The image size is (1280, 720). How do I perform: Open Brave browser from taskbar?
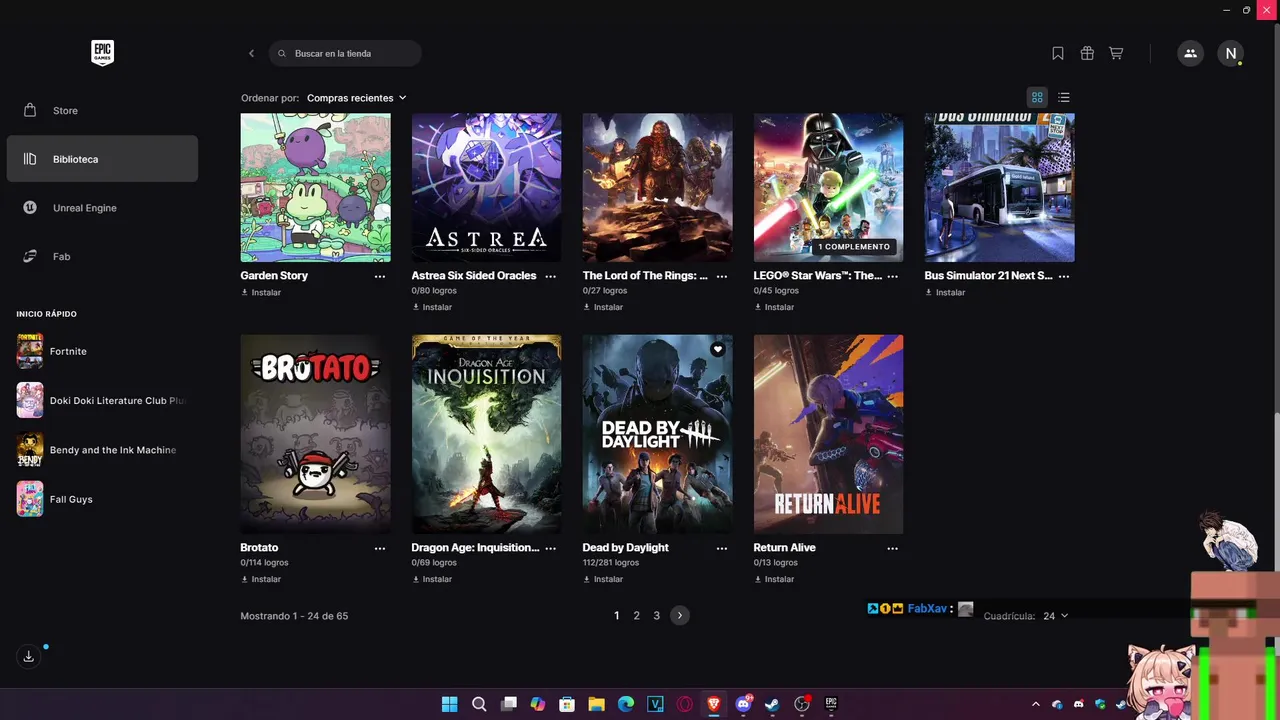click(714, 704)
